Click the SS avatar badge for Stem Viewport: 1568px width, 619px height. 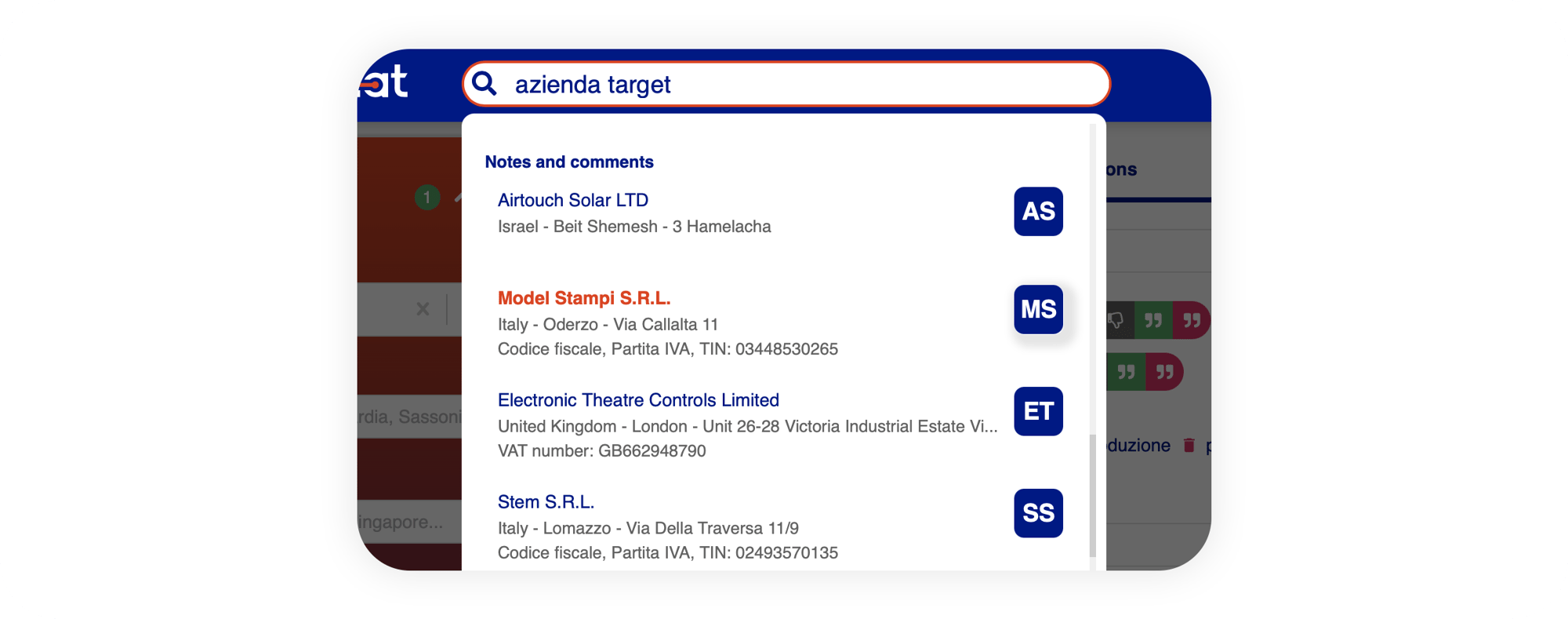(x=1038, y=513)
